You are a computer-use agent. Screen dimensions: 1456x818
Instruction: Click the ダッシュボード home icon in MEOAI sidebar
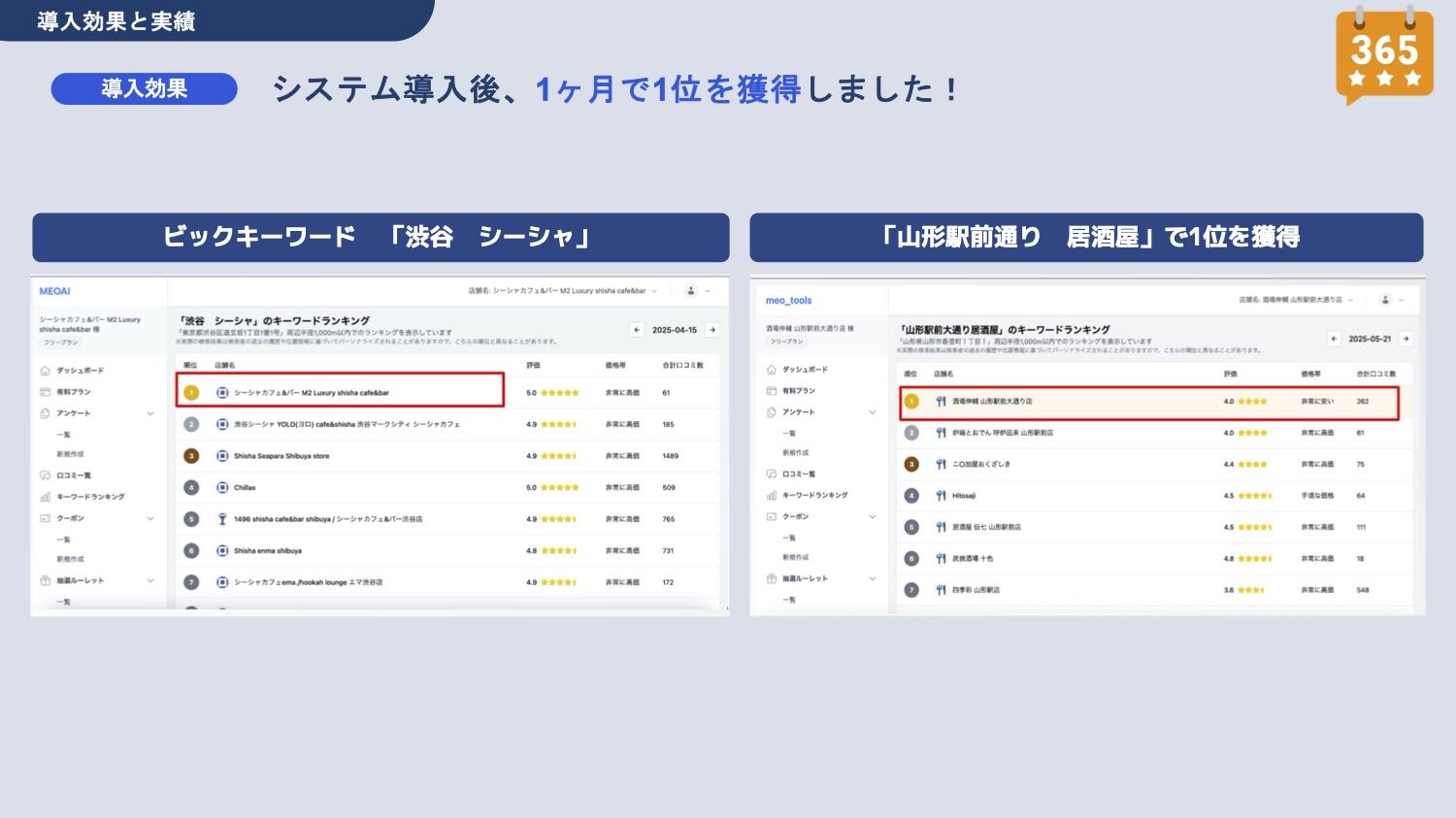click(x=46, y=371)
